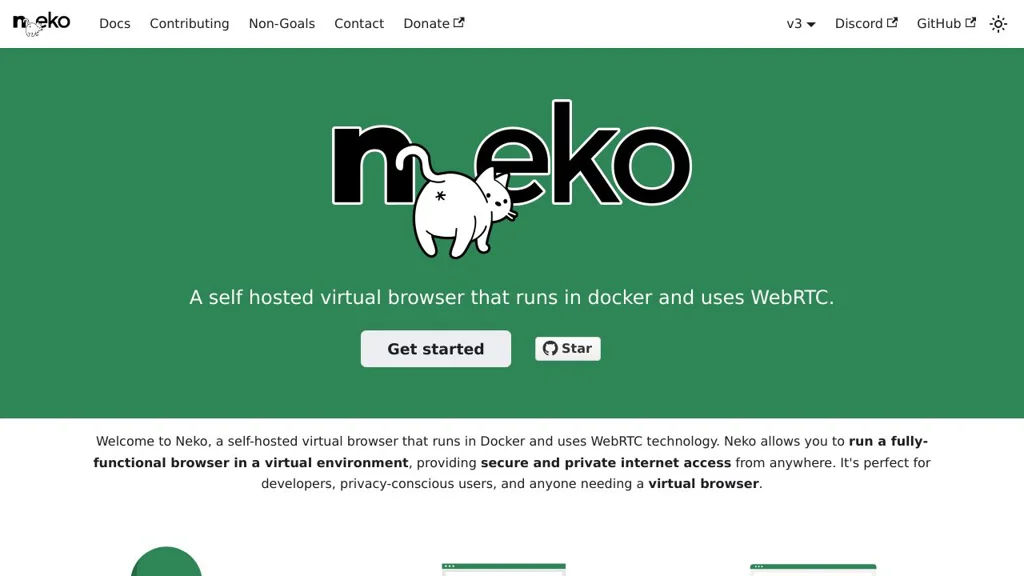Go to Non-Goals page
This screenshot has height=576, width=1024.
tap(281, 24)
